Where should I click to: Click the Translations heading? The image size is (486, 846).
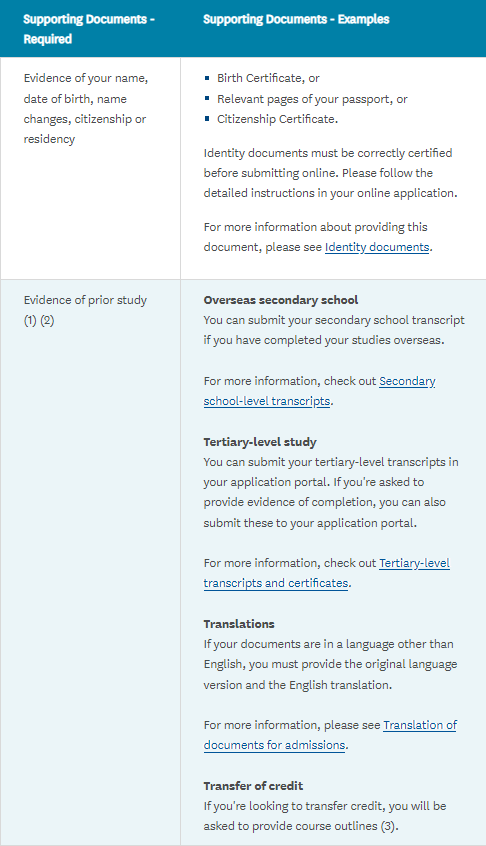(x=239, y=624)
